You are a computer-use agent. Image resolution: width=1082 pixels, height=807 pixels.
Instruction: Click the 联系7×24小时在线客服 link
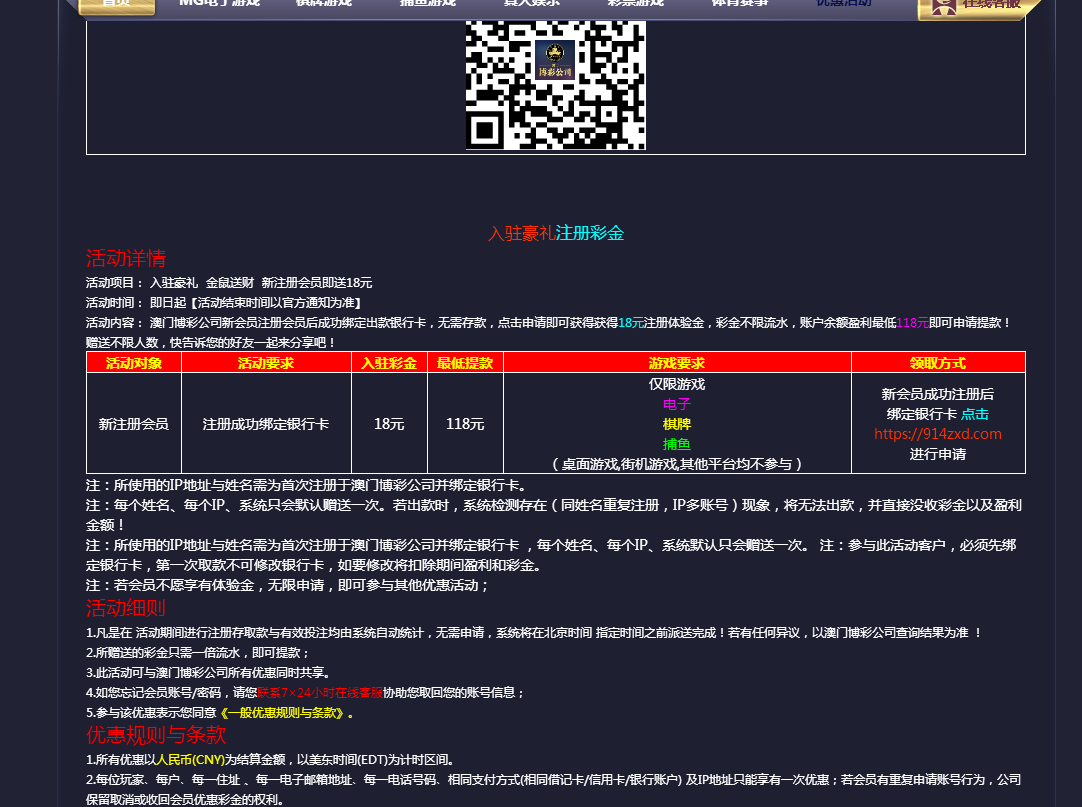tap(319, 692)
